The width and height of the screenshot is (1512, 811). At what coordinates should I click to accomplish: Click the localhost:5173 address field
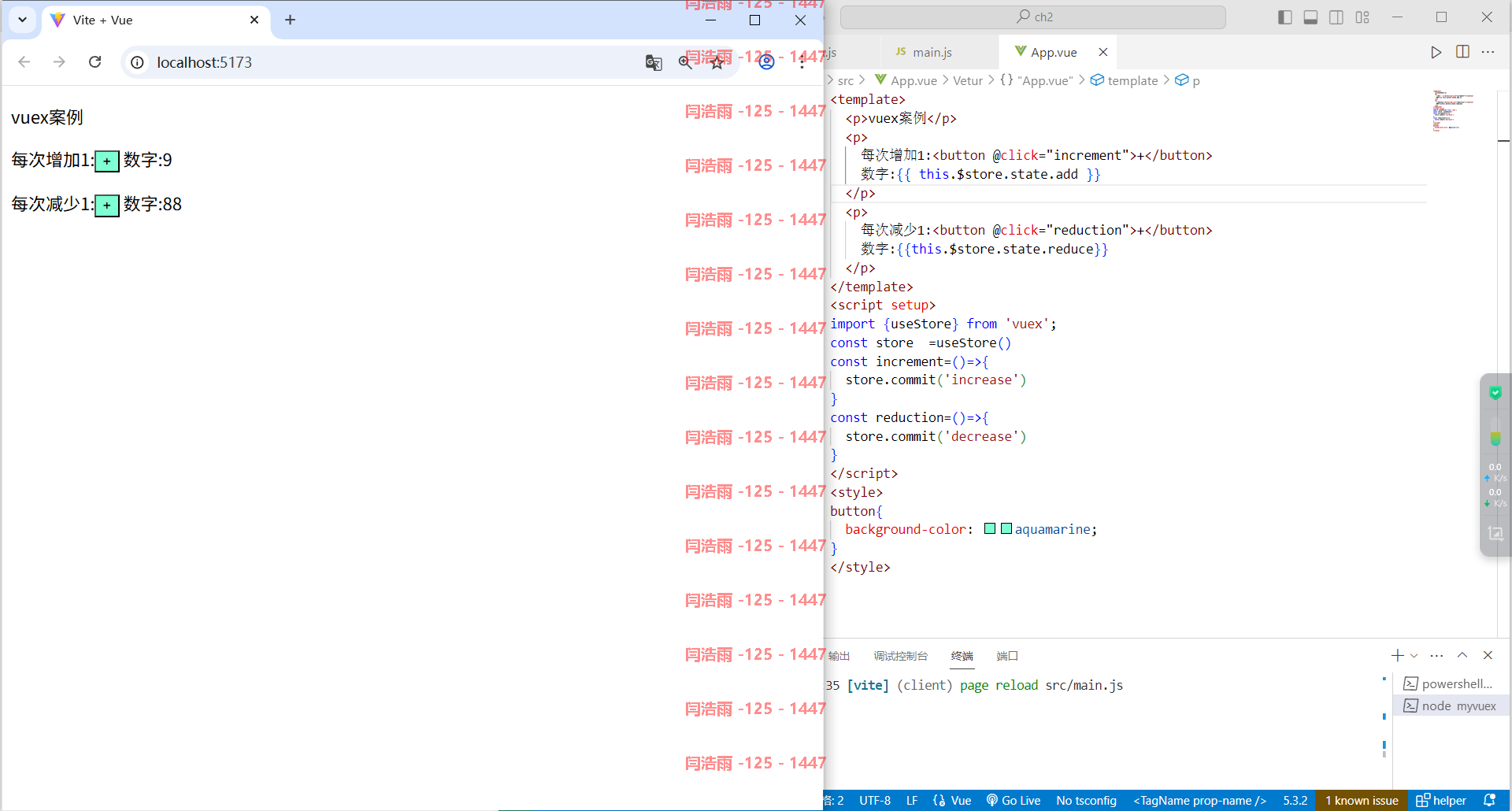tap(204, 62)
